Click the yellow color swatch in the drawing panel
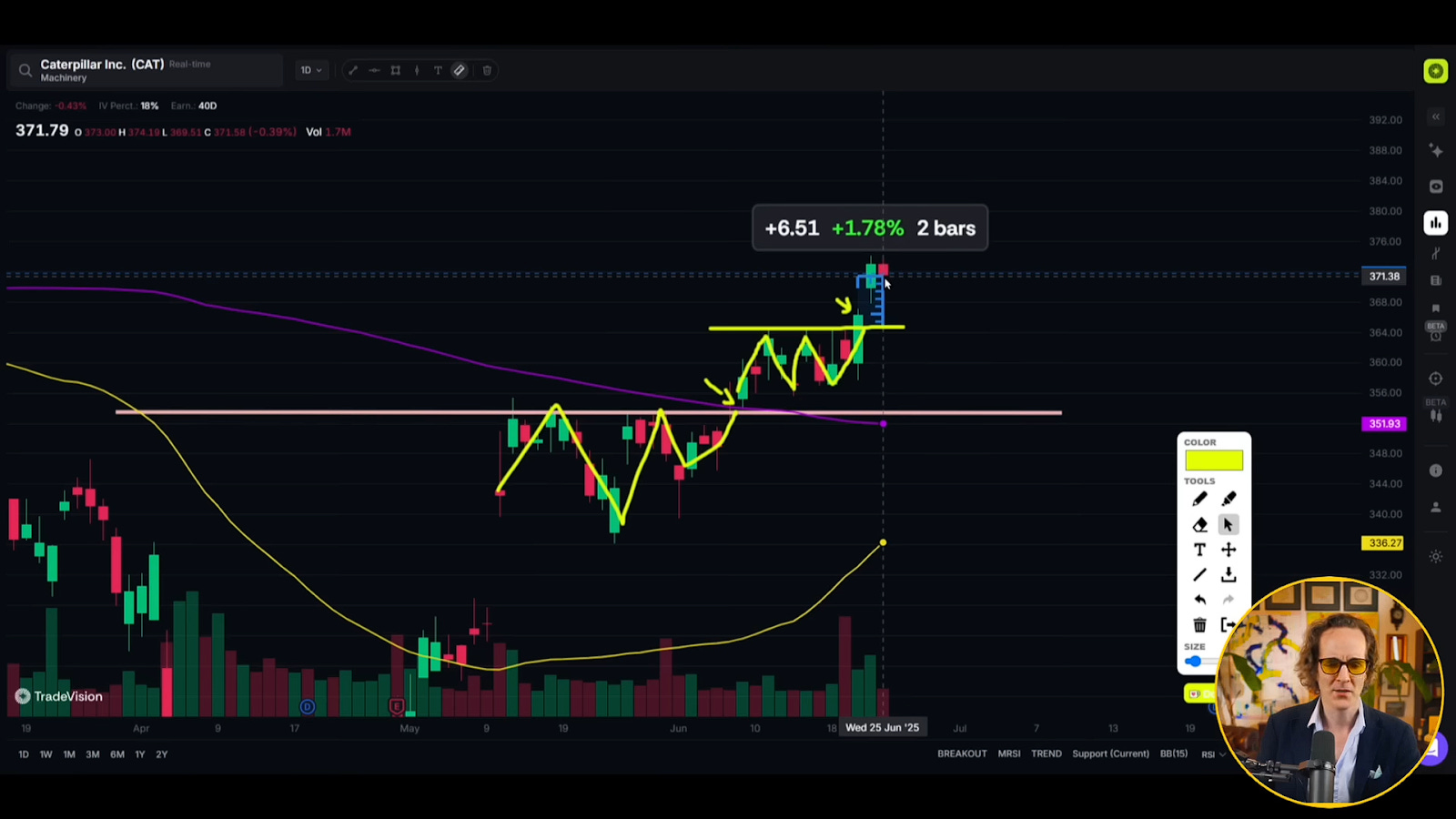Screen dimensions: 1456x819 (x=1214, y=460)
